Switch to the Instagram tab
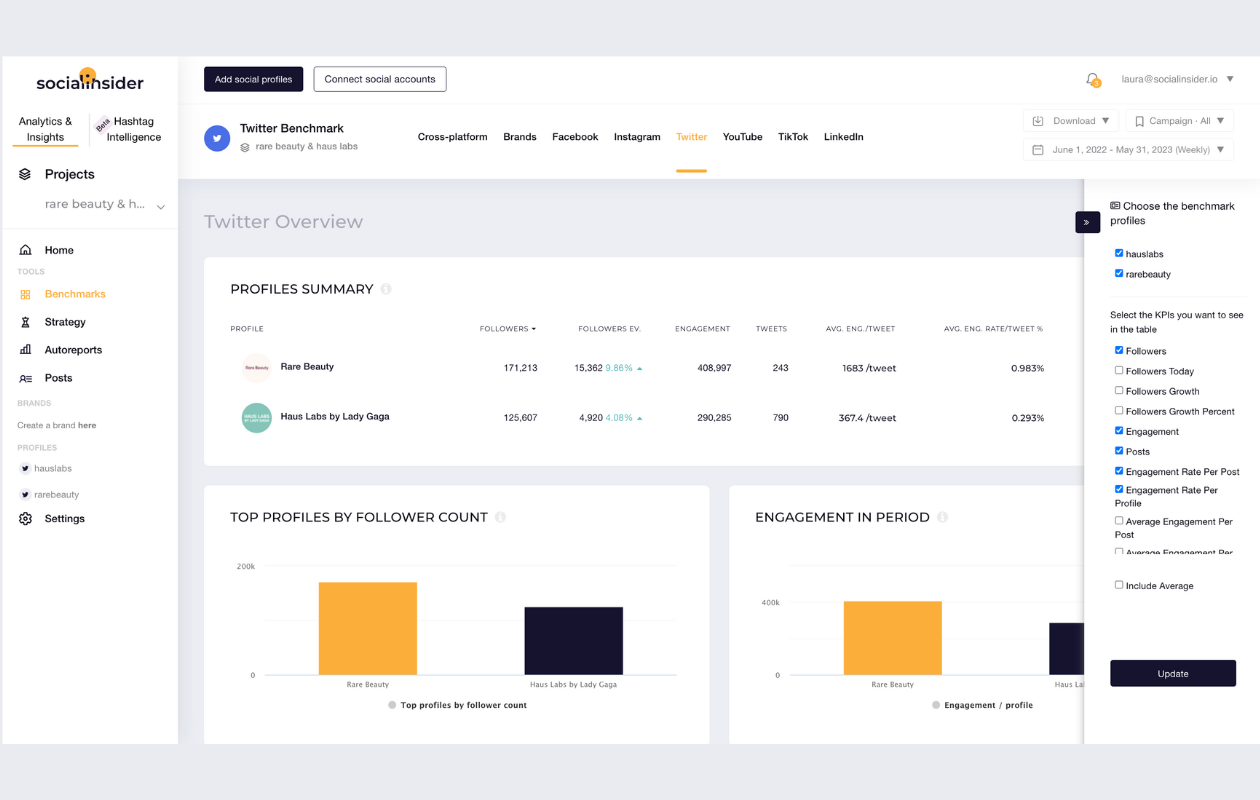Screen dimensions: 1260x800 coord(637,137)
